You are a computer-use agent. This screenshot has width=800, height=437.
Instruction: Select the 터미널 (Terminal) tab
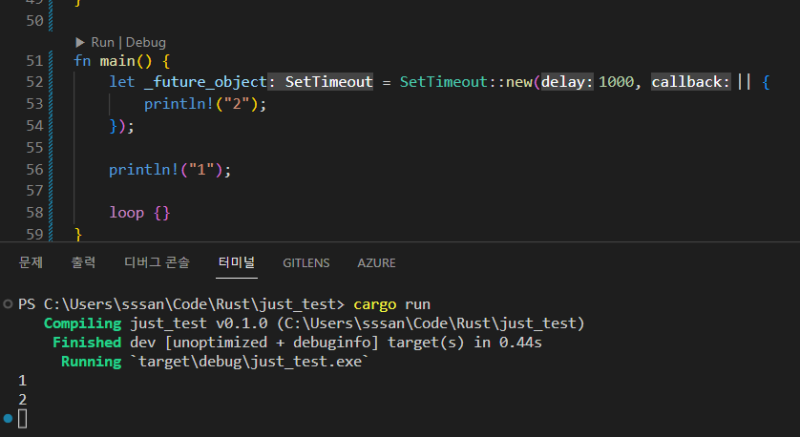click(x=236, y=263)
